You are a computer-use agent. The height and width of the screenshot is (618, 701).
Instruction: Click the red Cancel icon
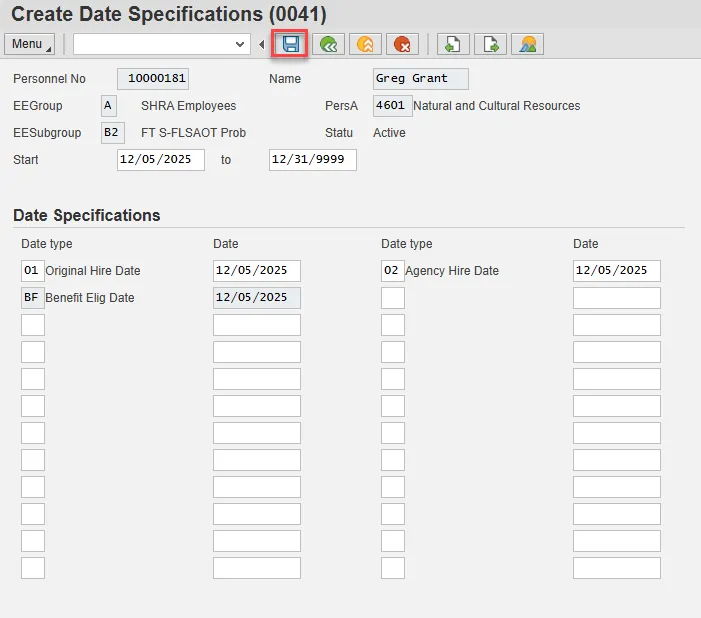(x=402, y=44)
